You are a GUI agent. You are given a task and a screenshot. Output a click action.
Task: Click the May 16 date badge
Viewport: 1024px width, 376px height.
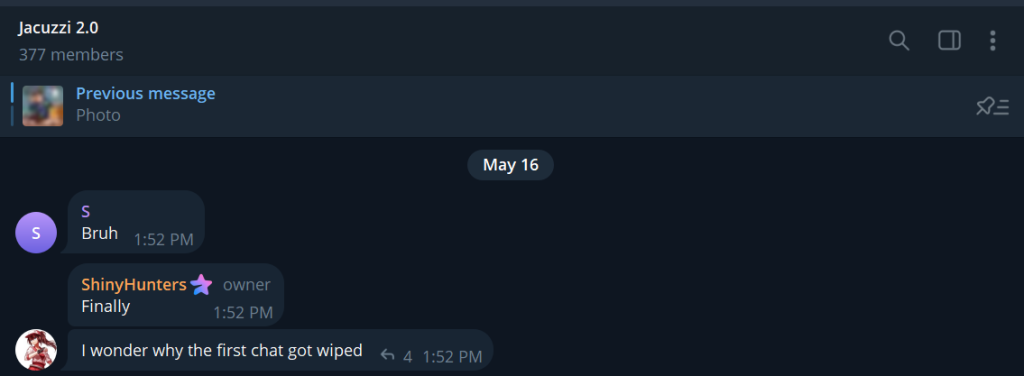coord(511,165)
